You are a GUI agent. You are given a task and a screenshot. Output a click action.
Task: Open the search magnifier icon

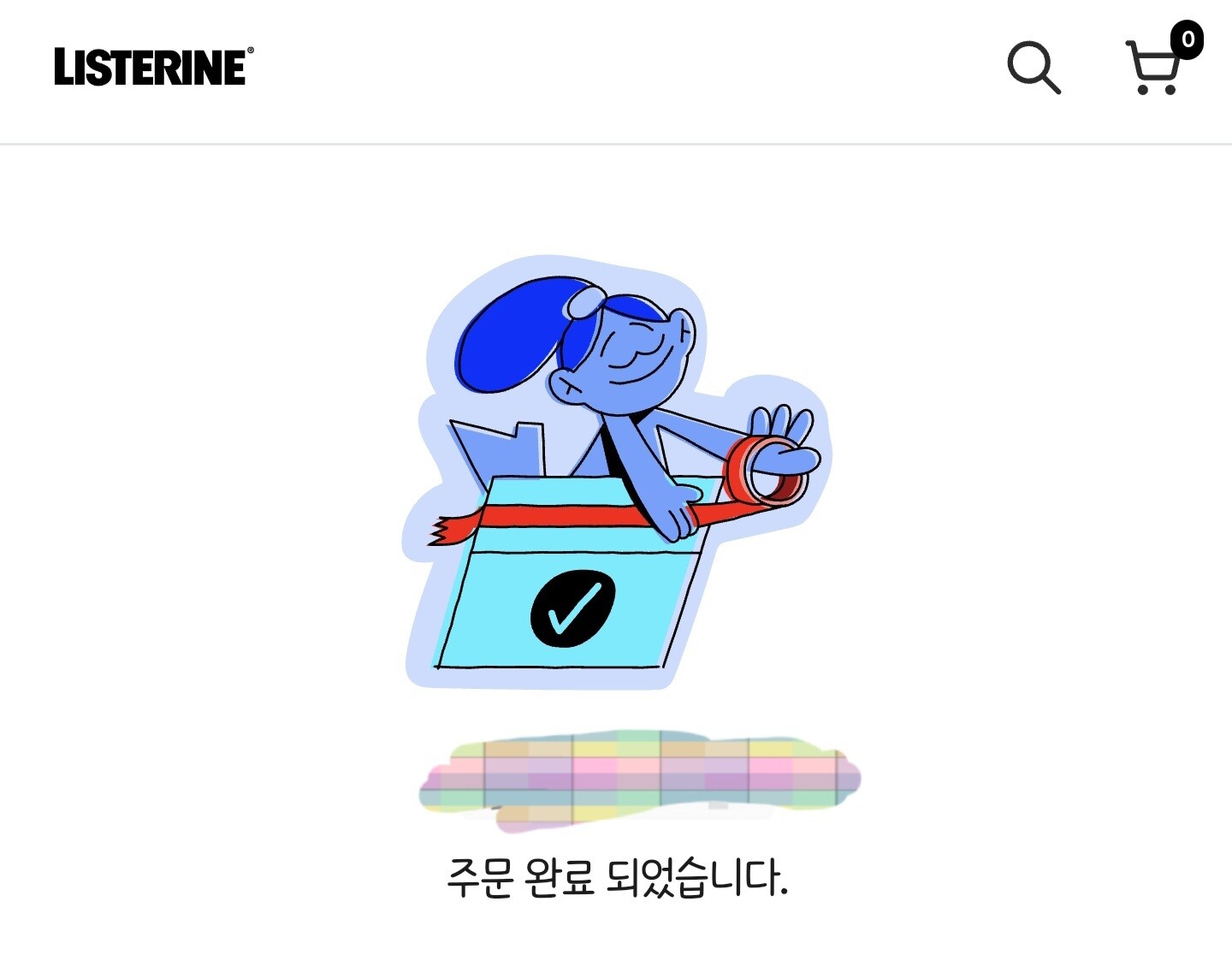(1034, 67)
